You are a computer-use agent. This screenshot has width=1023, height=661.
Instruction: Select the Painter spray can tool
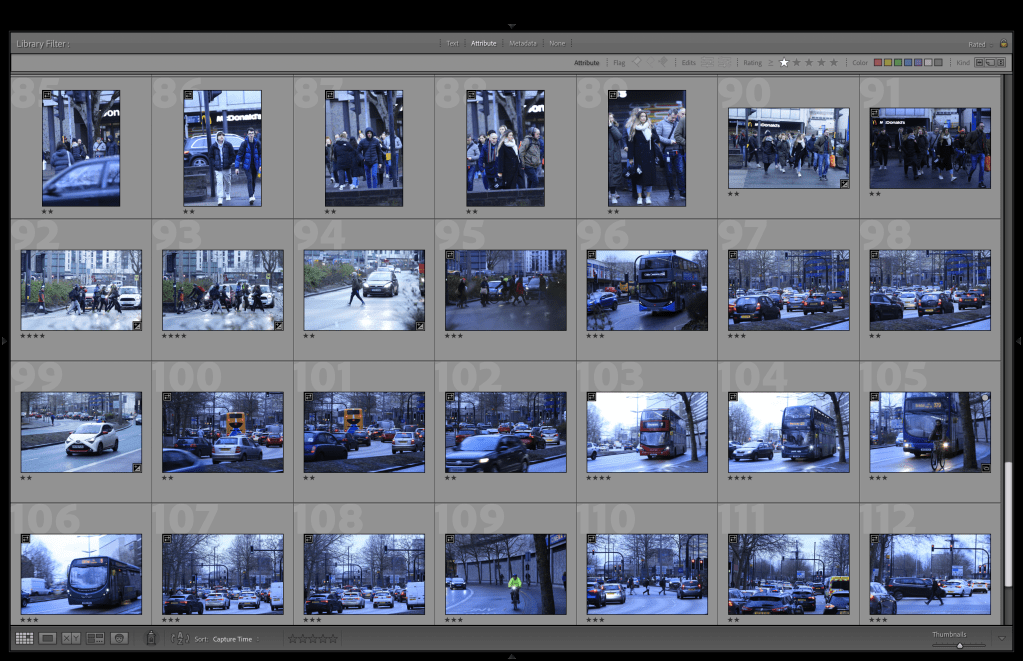coord(151,638)
